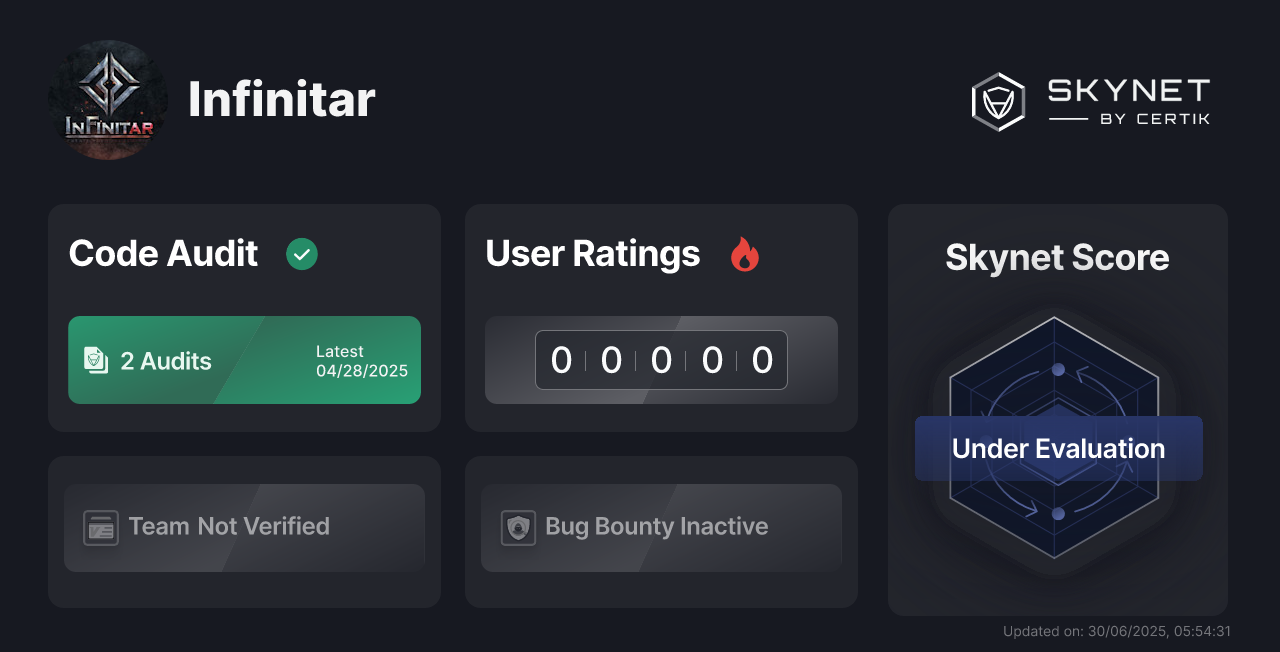This screenshot has height=652, width=1280.
Task: Click the team ID card icon
Action: tap(101, 527)
